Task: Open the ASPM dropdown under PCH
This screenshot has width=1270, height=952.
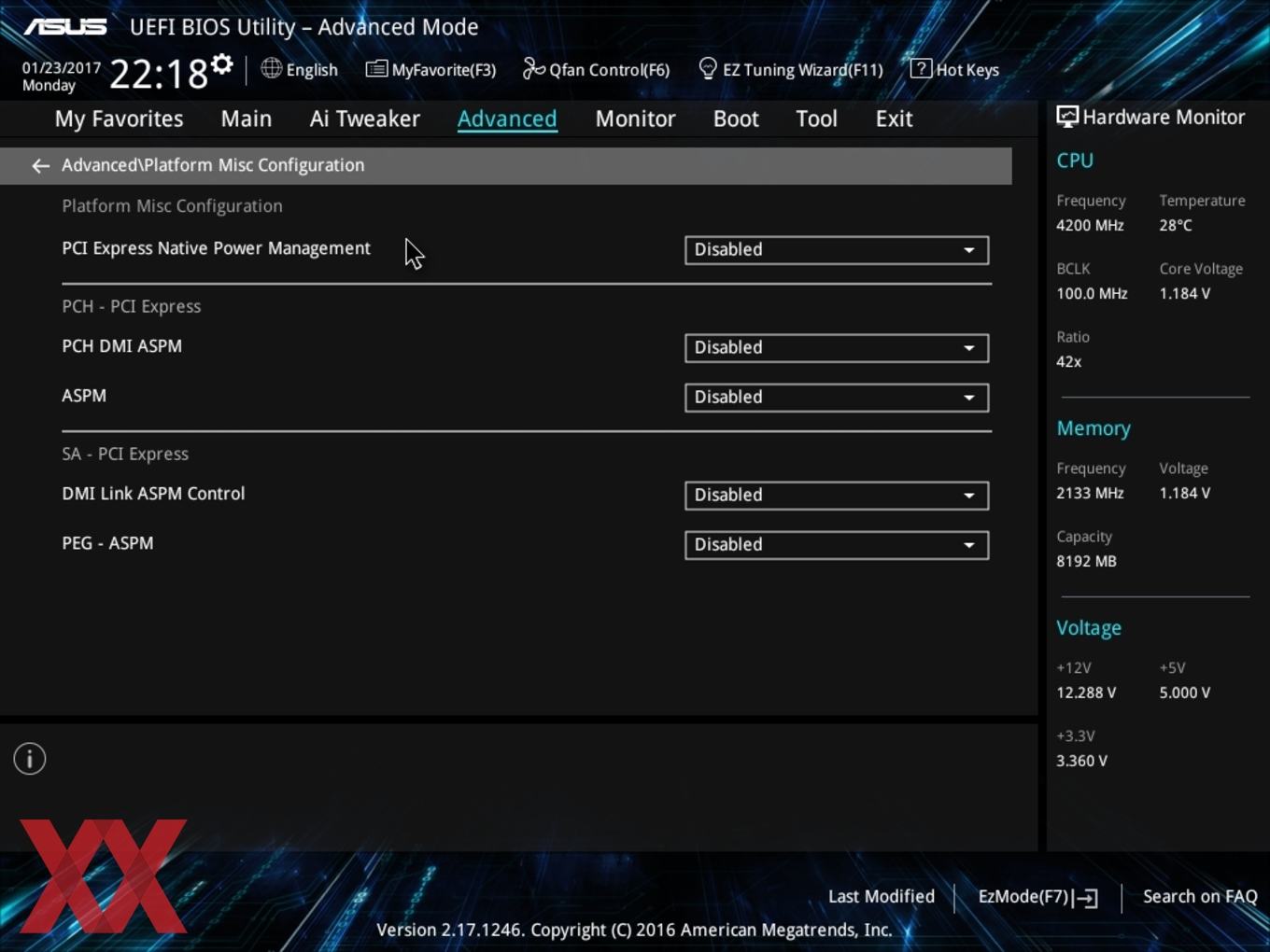Action: 837,398
